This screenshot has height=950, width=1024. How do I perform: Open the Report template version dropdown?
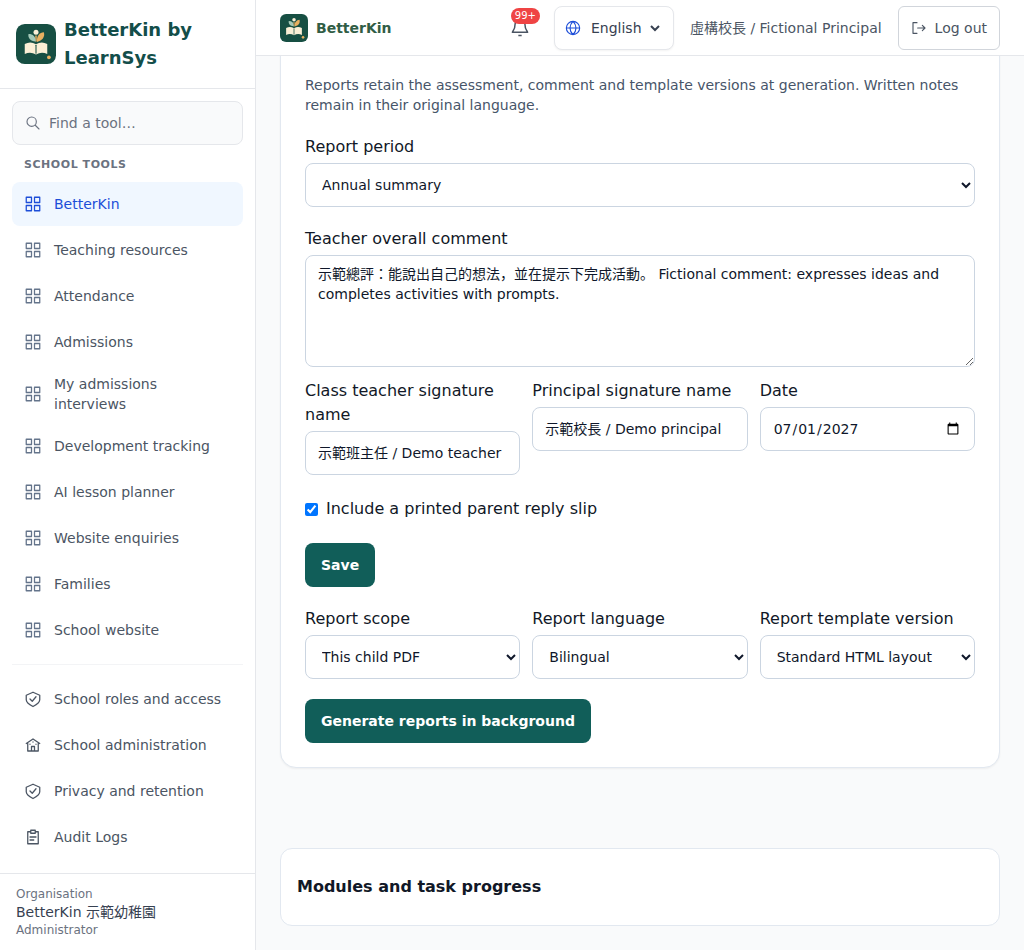[x=867, y=657]
